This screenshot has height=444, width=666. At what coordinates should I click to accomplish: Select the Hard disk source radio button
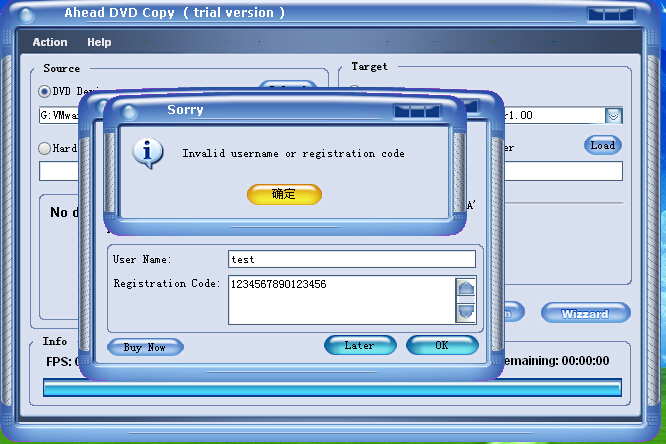tap(44, 148)
